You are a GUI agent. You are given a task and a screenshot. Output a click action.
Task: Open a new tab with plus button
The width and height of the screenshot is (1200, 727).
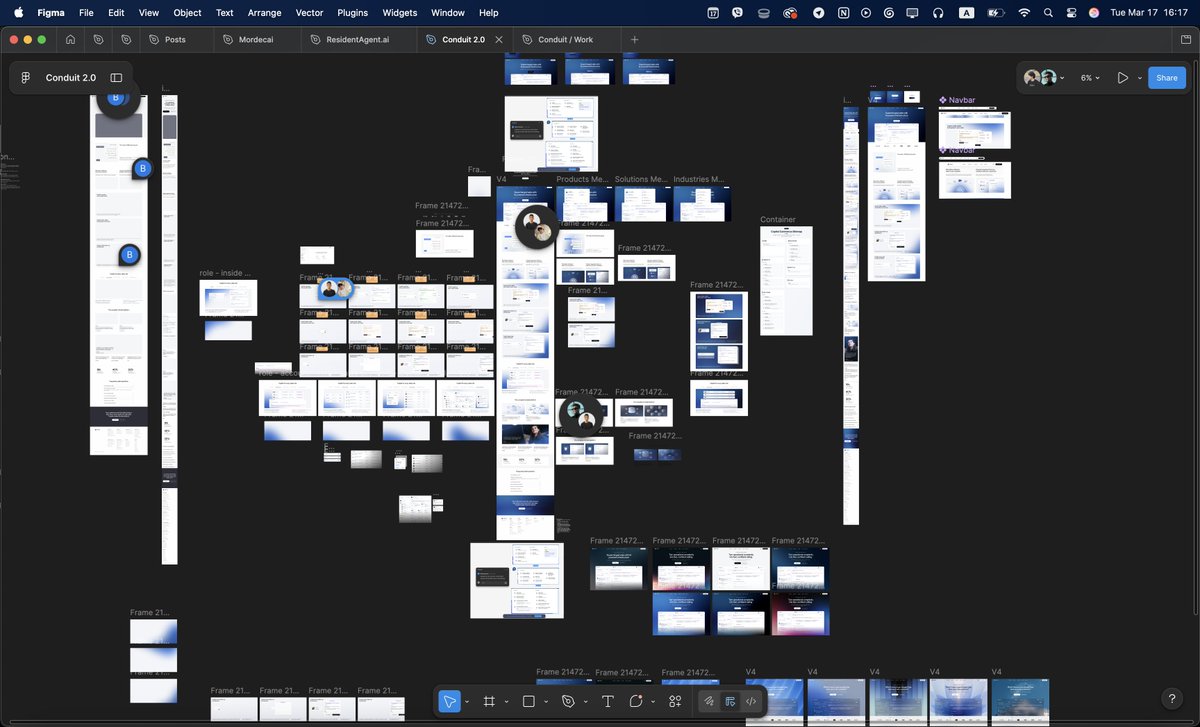point(634,39)
